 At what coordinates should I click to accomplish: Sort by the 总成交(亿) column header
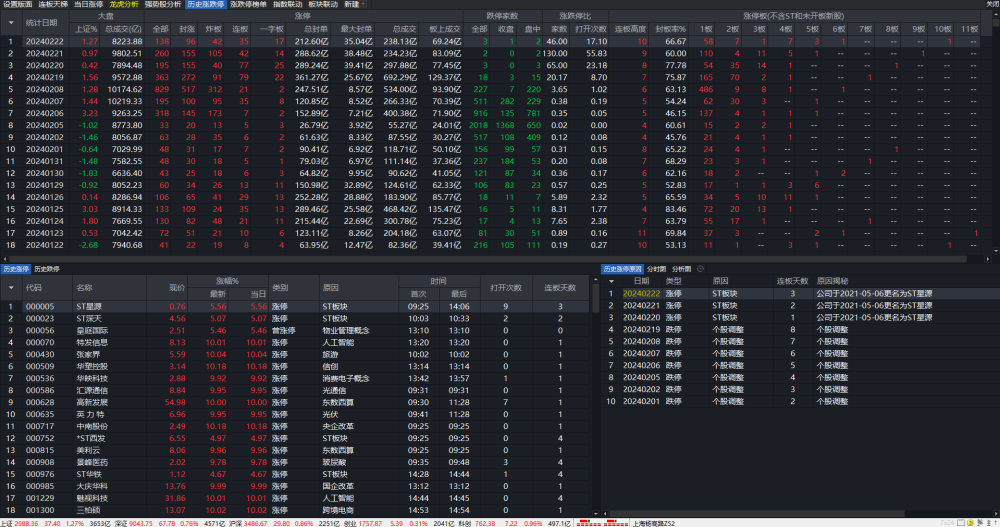click(123, 29)
